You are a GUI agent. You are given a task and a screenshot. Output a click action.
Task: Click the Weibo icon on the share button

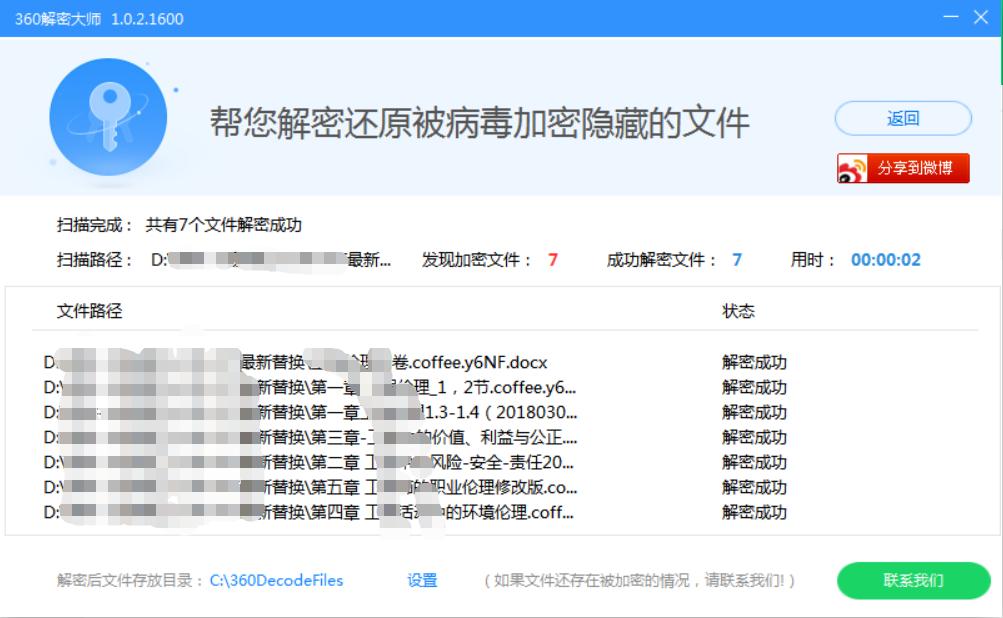pos(851,167)
